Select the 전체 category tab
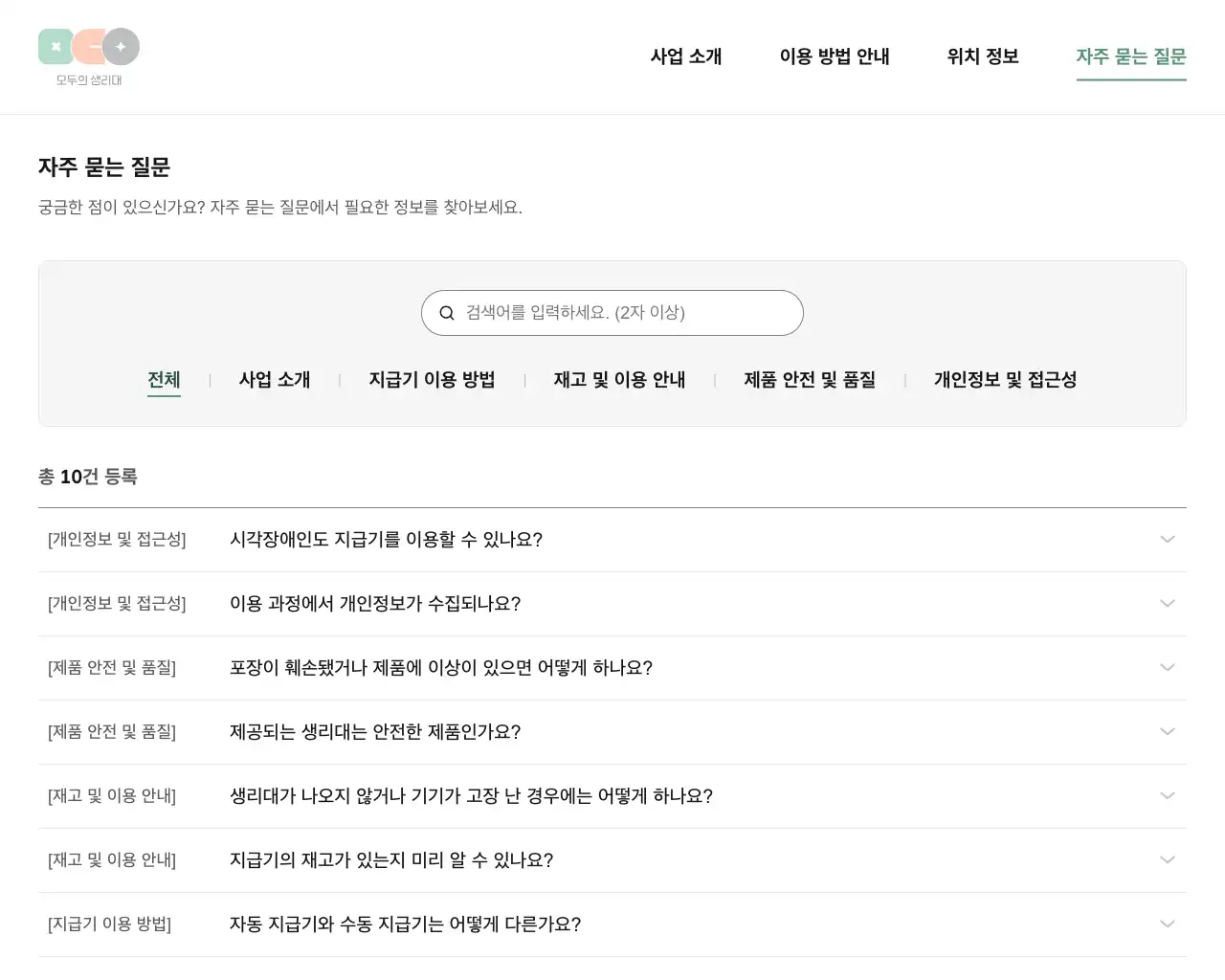 coord(164,380)
